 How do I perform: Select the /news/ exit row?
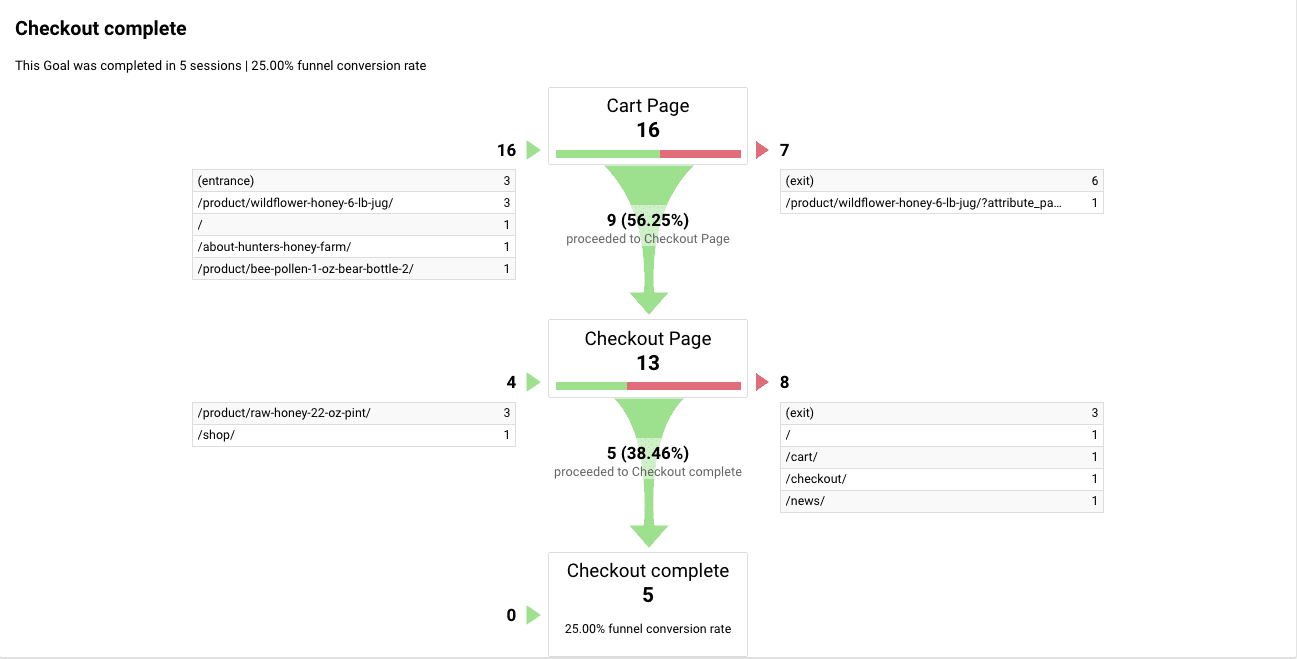click(942, 501)
